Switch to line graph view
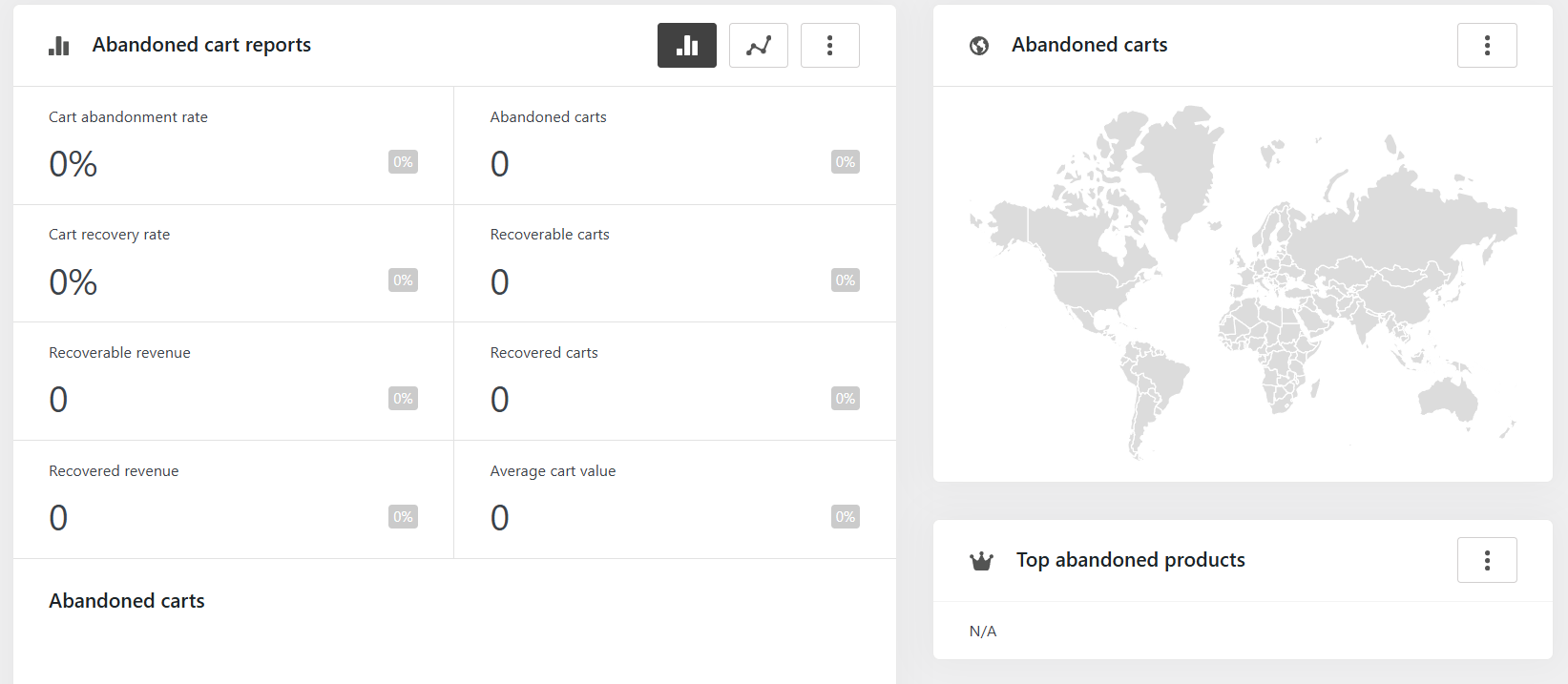 pos(758,46)
